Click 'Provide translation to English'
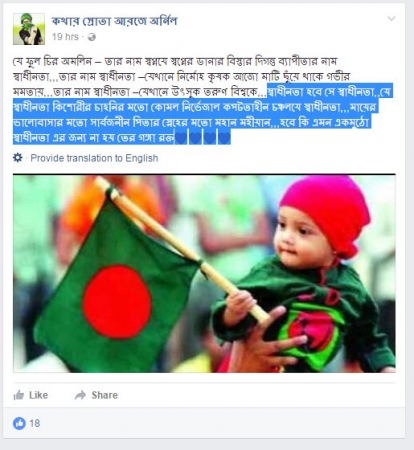Screen dimensions: 414x450 (94, 158)
